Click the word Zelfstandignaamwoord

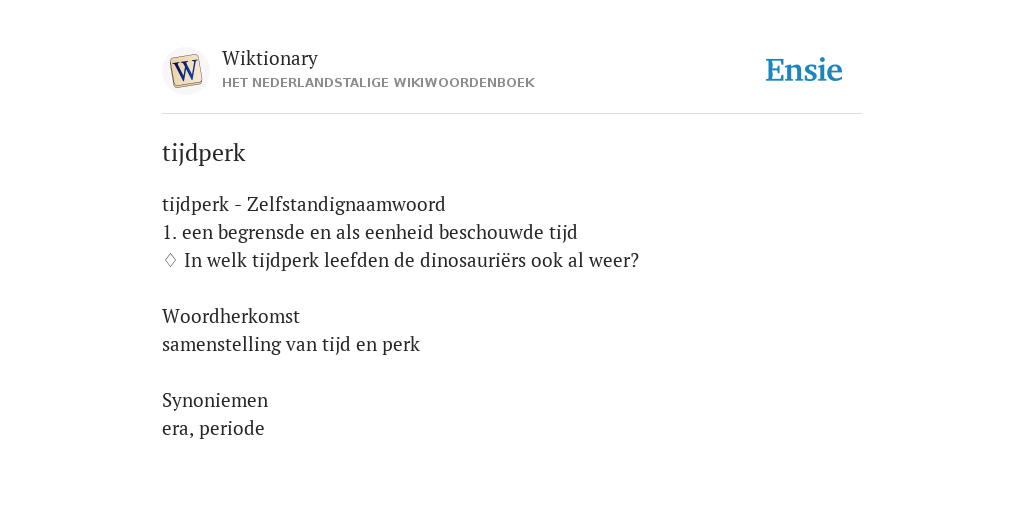point(346,204)
